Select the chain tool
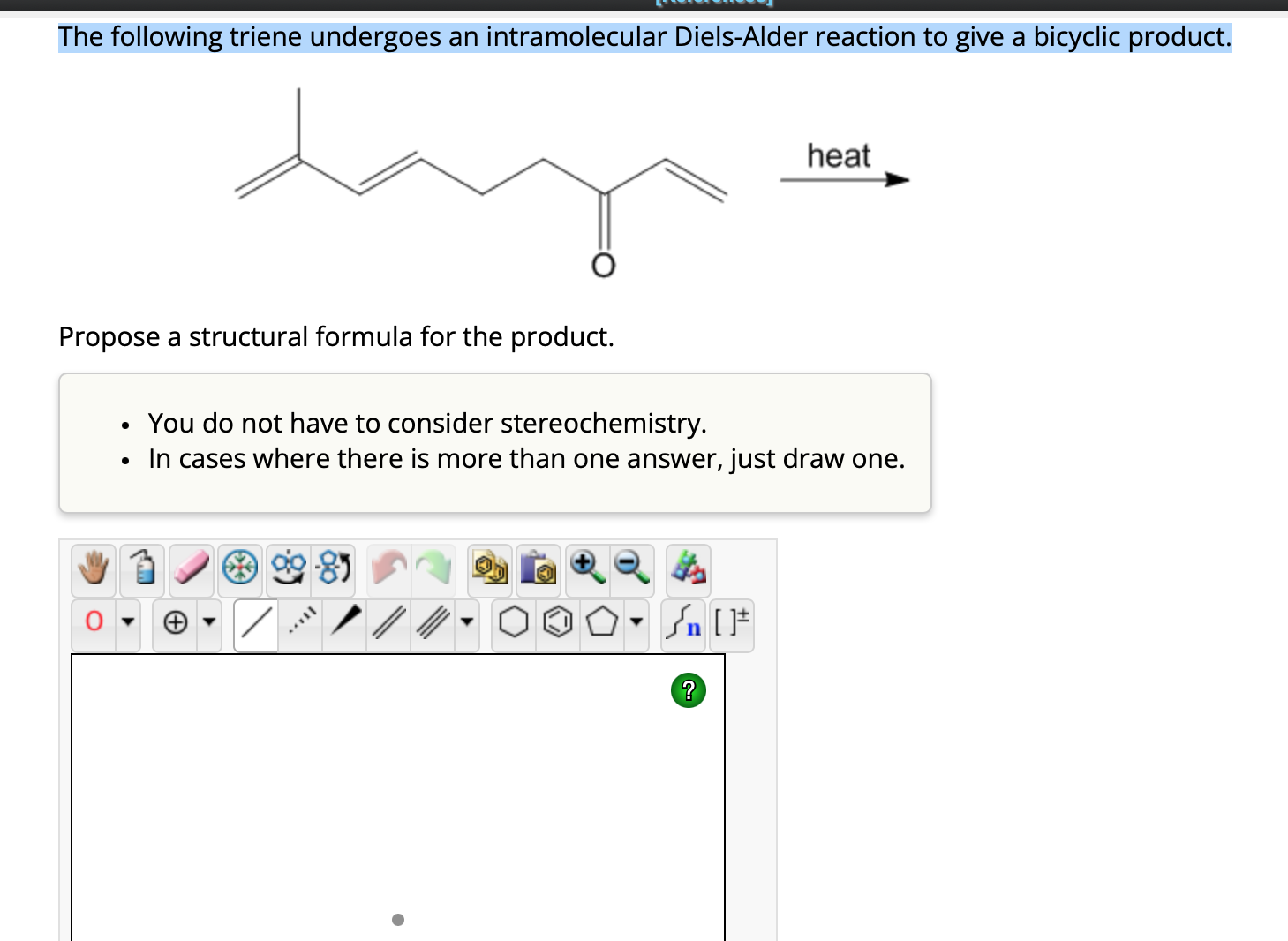 (683, 624)
